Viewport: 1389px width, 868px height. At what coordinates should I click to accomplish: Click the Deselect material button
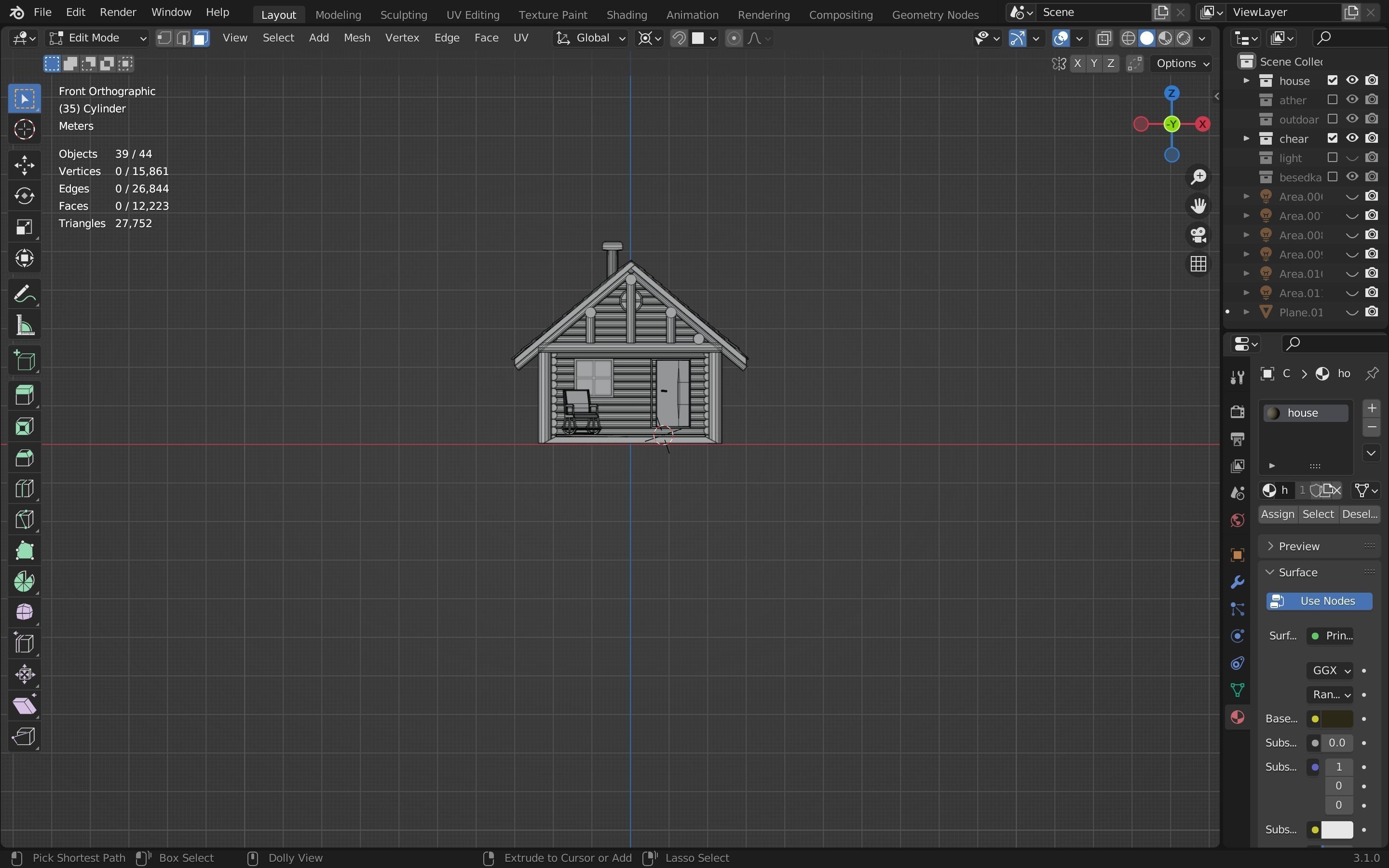[1359, 515]
